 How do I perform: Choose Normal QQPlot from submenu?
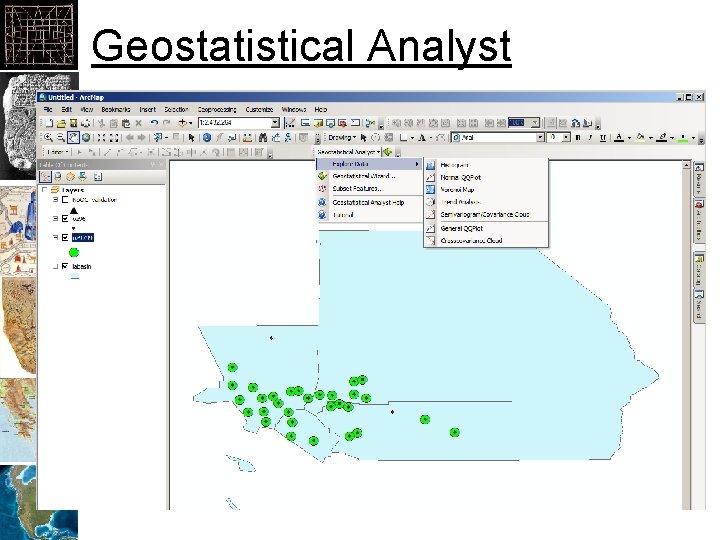486,177
